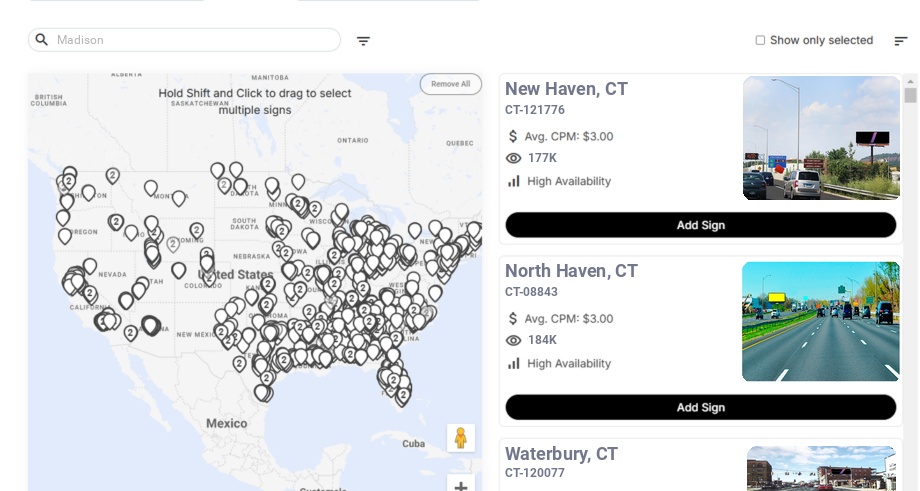This screenshot has width=920, height=491.
Task: Click North Haven's availability bars icon
Action: tap(514, 363)
